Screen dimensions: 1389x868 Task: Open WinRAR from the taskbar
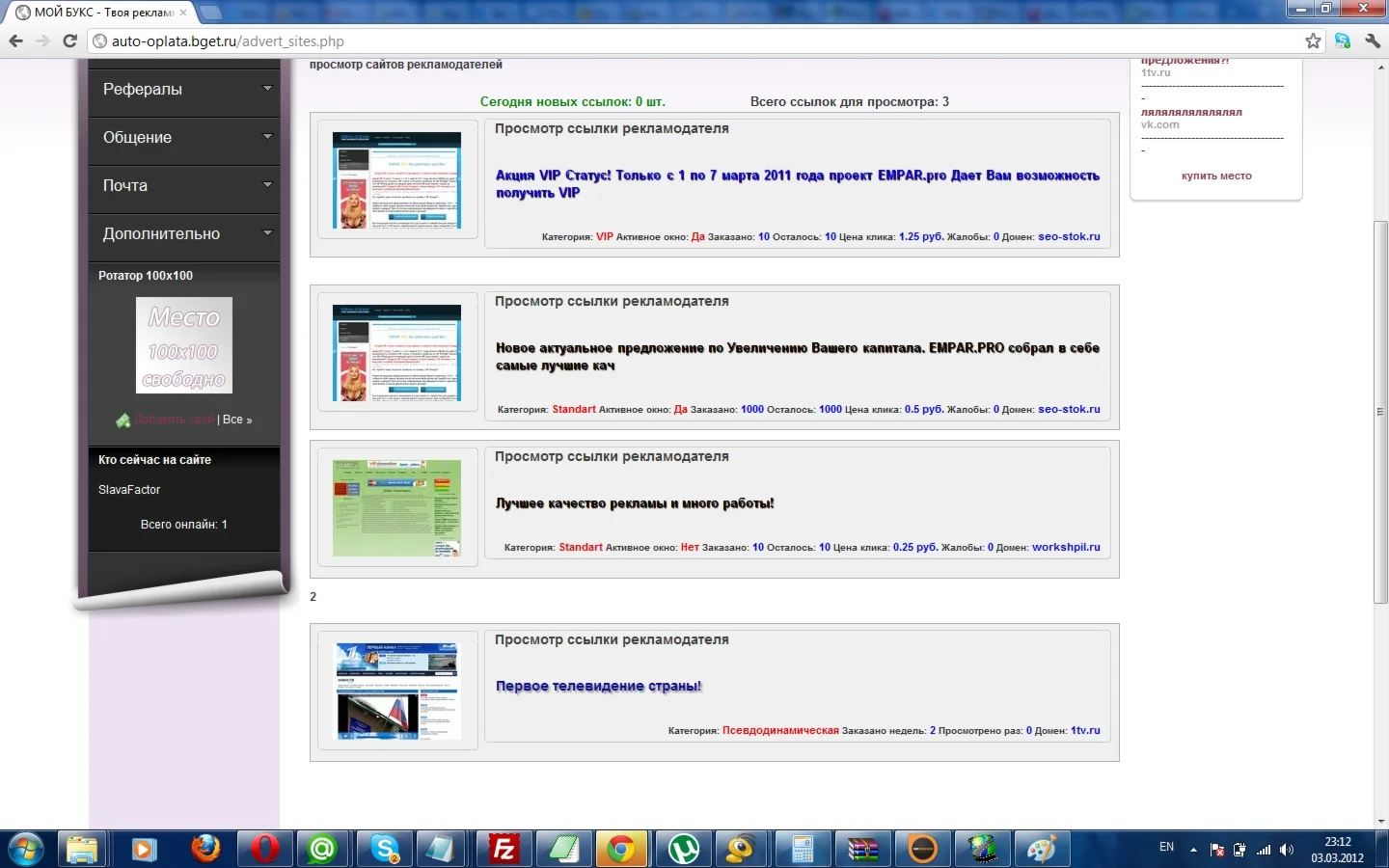click(863, 850)
